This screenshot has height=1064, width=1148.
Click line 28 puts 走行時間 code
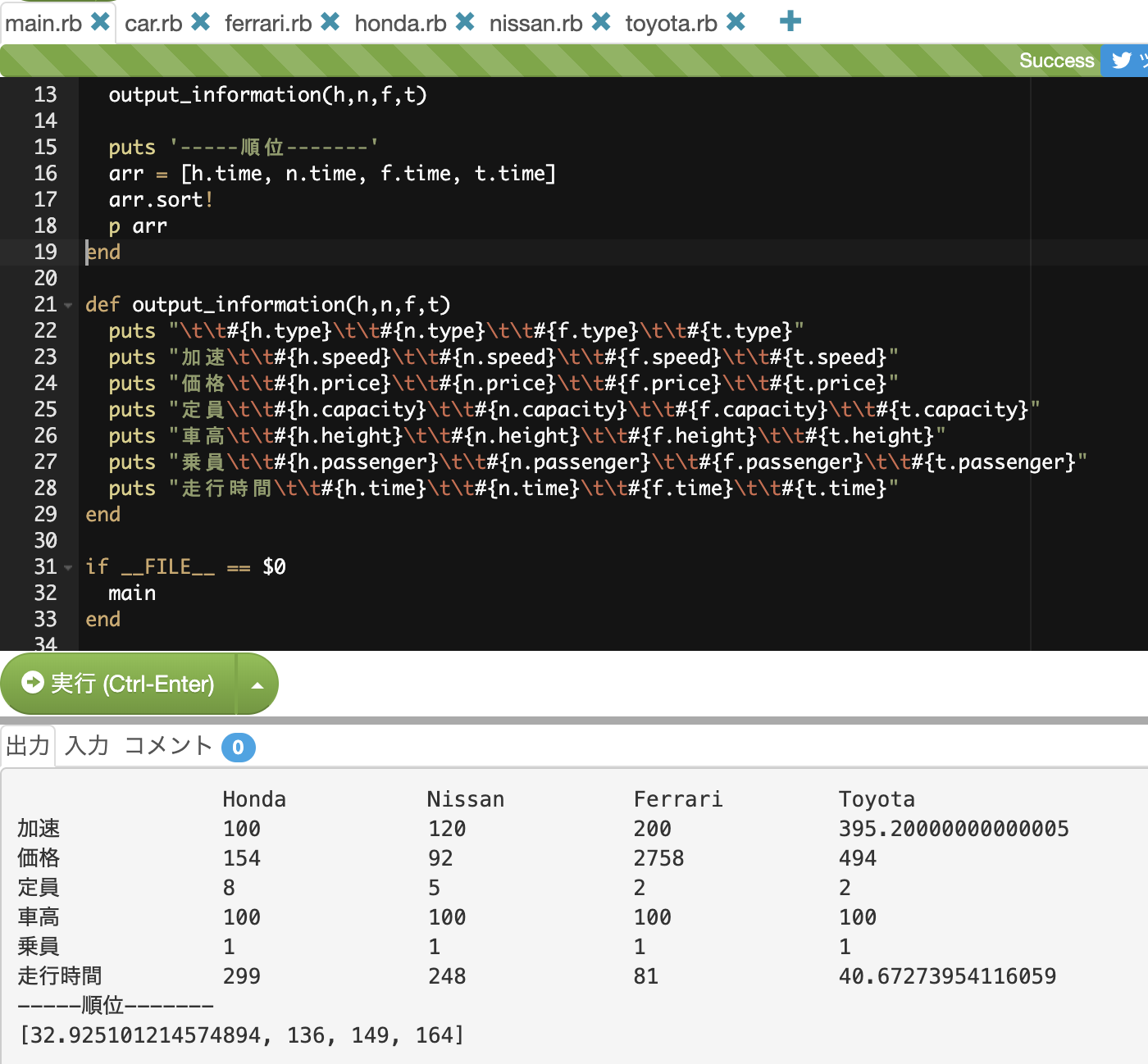coord(503,489)
